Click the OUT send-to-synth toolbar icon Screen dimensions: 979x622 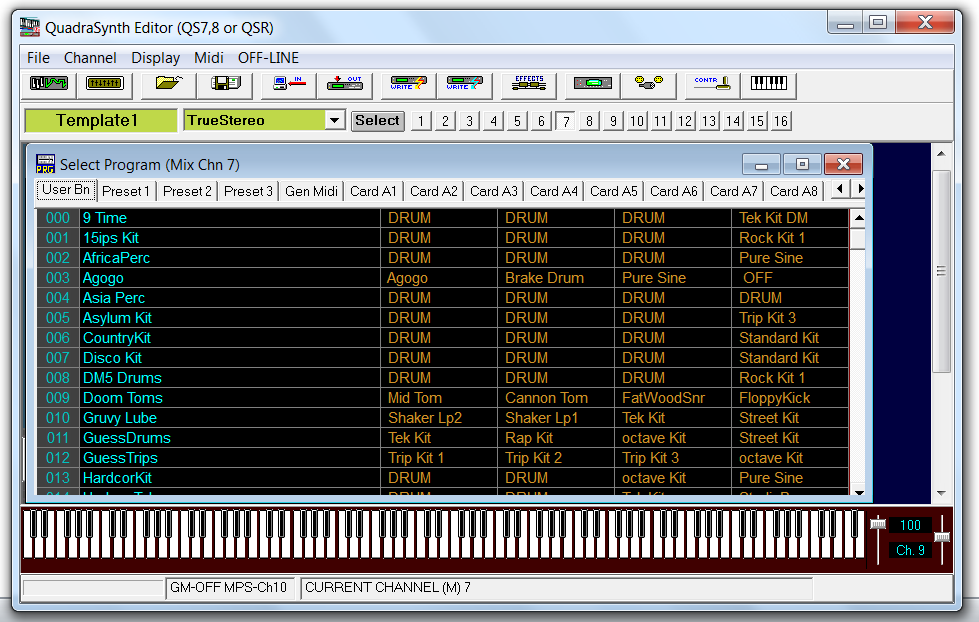(x=344, y=85)
